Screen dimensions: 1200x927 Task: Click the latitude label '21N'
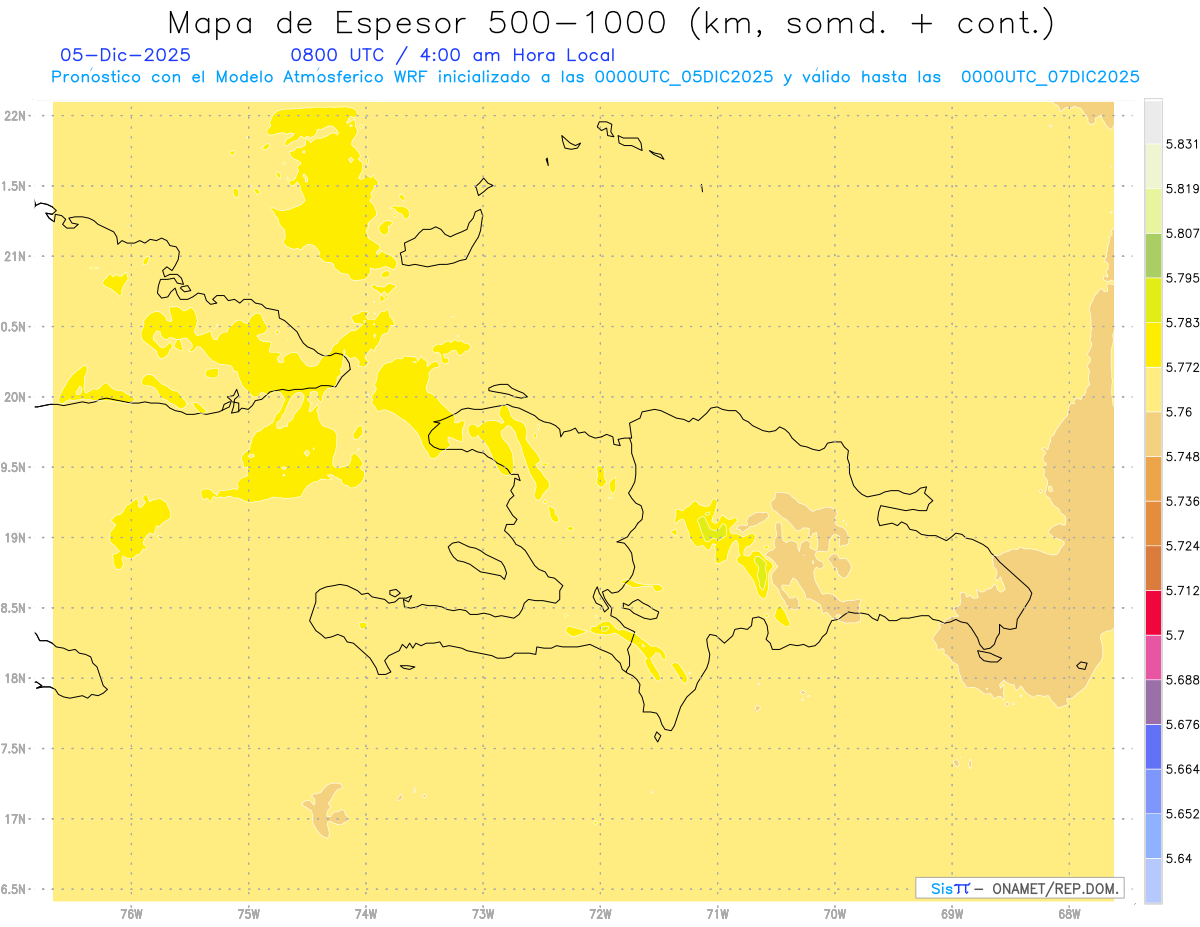pos(15,257)
